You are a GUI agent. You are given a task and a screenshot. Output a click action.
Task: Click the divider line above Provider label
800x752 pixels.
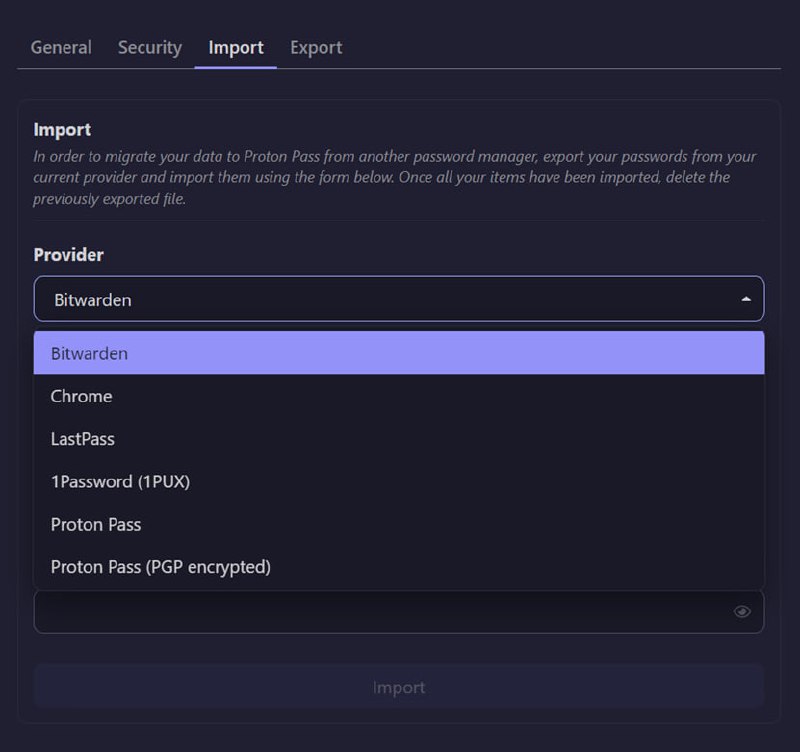398,220
